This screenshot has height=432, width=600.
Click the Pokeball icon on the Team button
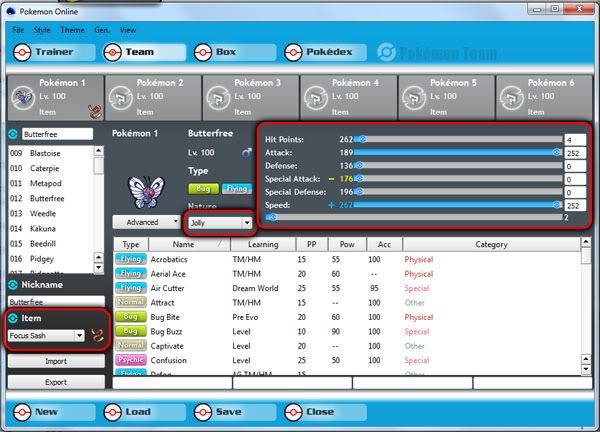[112, 52]
